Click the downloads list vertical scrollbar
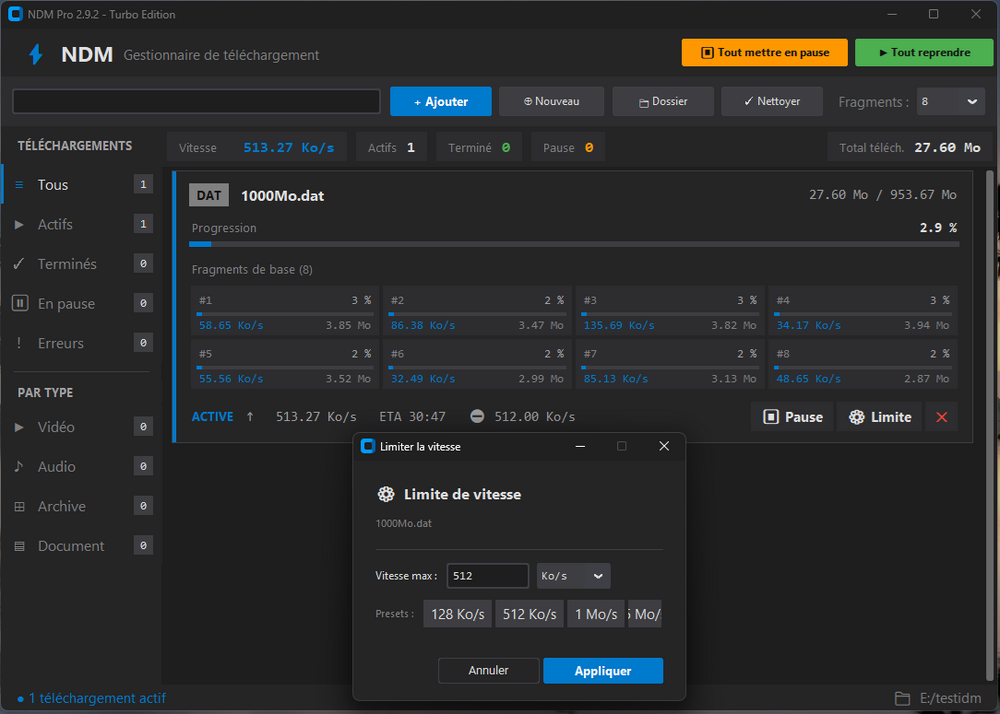The width and height of the screenshot is (1000, 714). pos(990,426)
